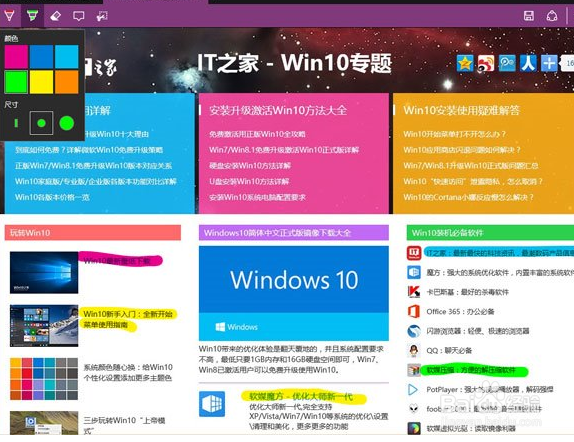574x442 pixels.
Task: Open link Win7/Win8.1免费升级激活Win10正式版详解
Action: click(284, 150)
